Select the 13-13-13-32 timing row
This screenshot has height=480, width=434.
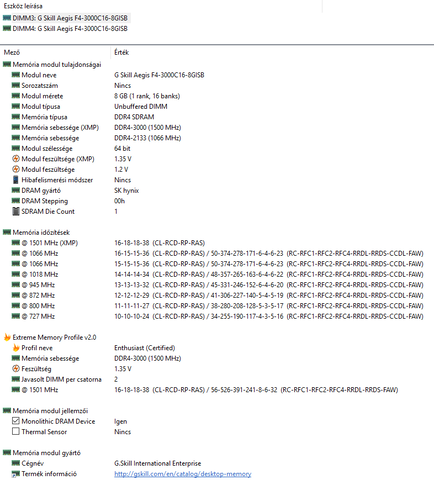point(269,285)
